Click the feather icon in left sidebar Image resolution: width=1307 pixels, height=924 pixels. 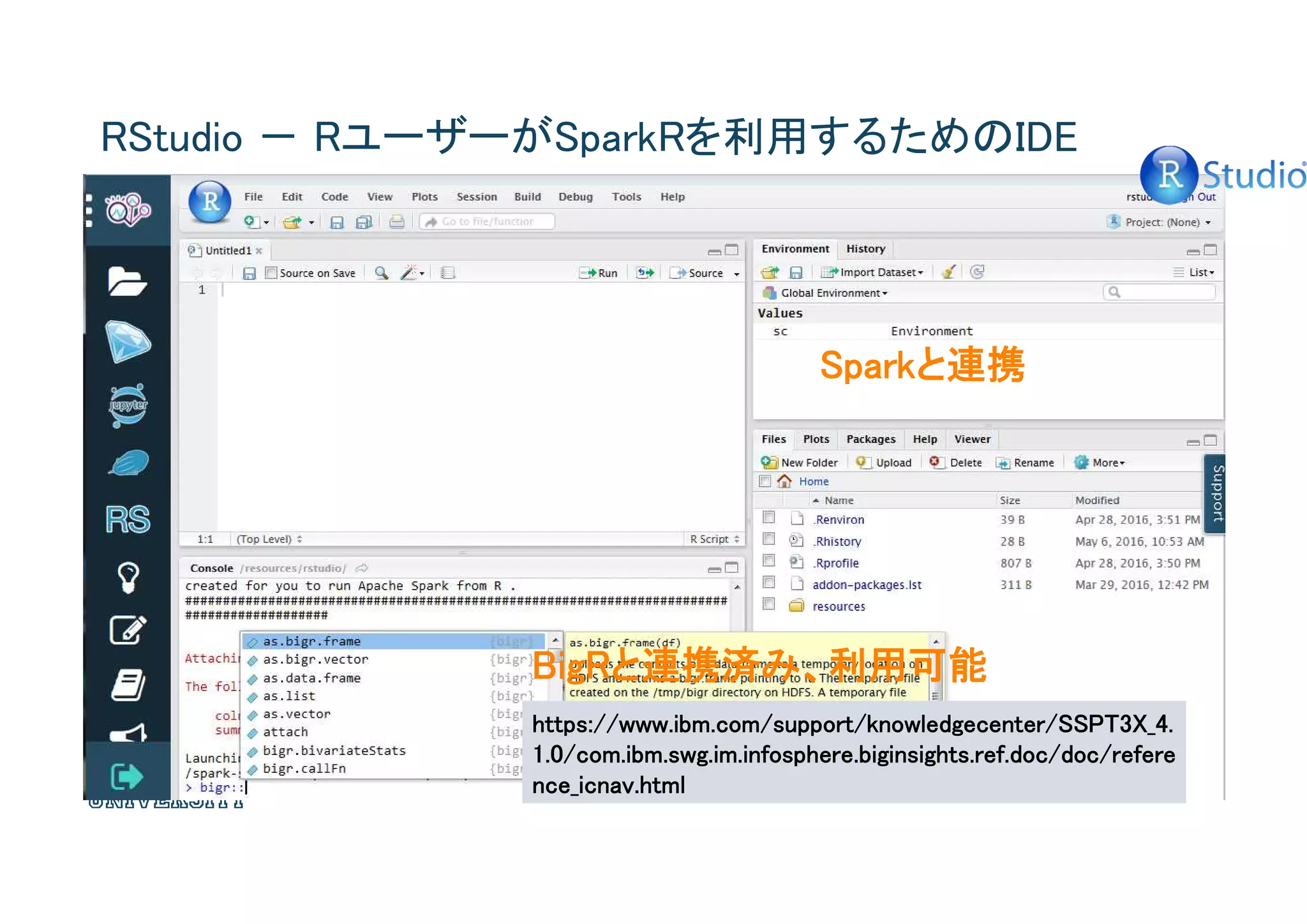point(128,463)
